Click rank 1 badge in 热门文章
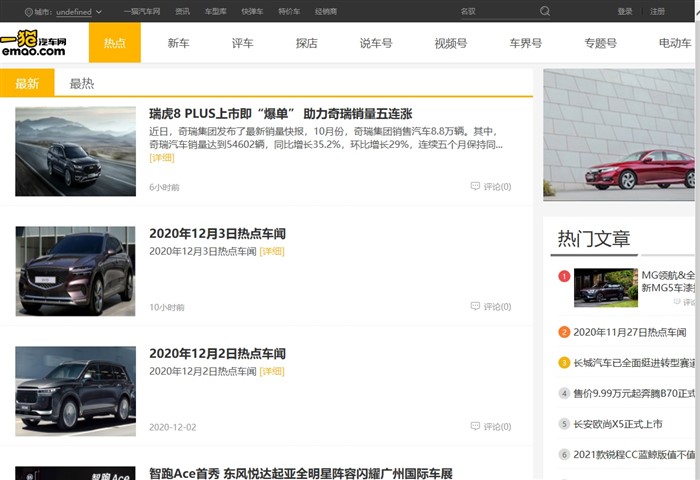The height and width of the screenshot is (480, 700). (x=564, y=276)
